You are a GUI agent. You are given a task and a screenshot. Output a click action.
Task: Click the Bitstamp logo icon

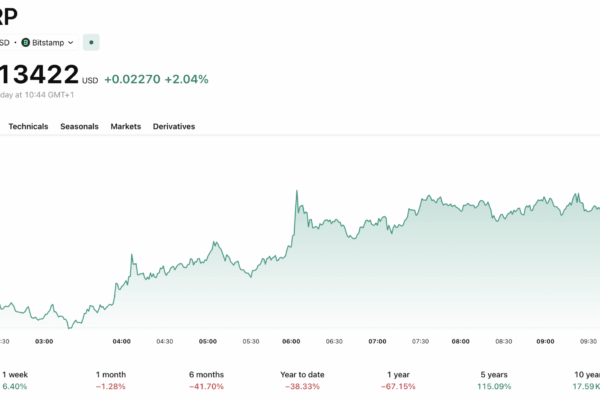26,42
